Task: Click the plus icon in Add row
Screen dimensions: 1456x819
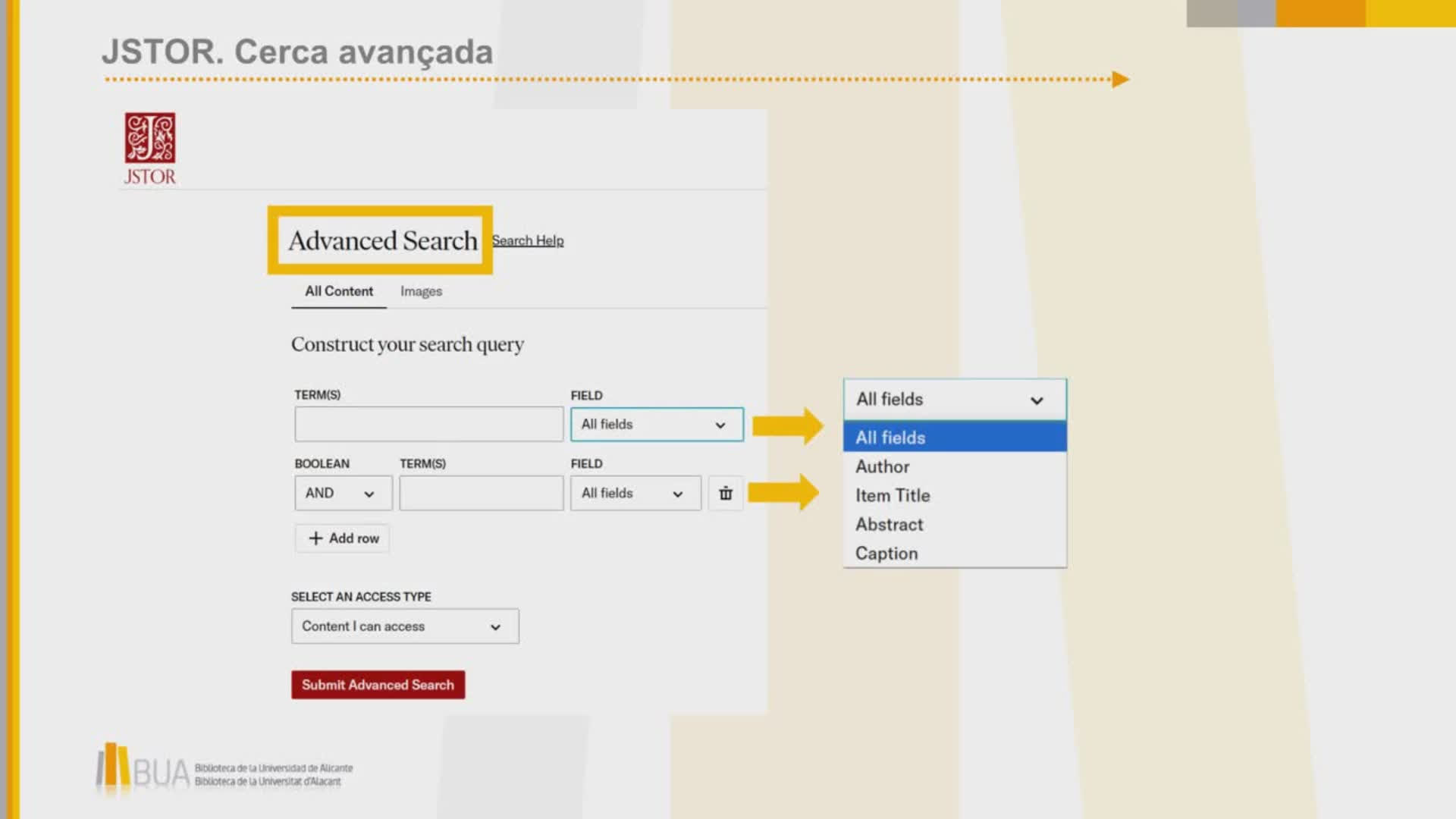Action: click(x=315, y=538)
